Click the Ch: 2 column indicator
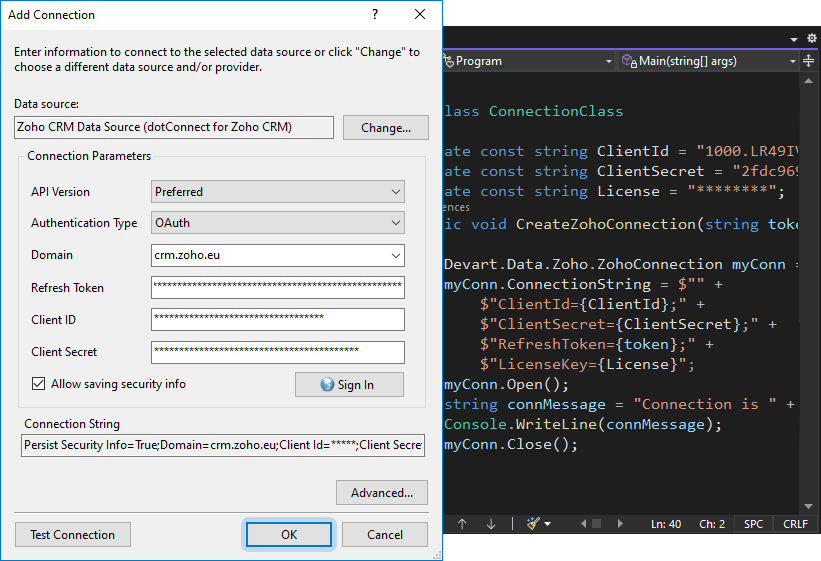Image resolution: width=821 pixels, height=561 pixels. coord(712,524)
